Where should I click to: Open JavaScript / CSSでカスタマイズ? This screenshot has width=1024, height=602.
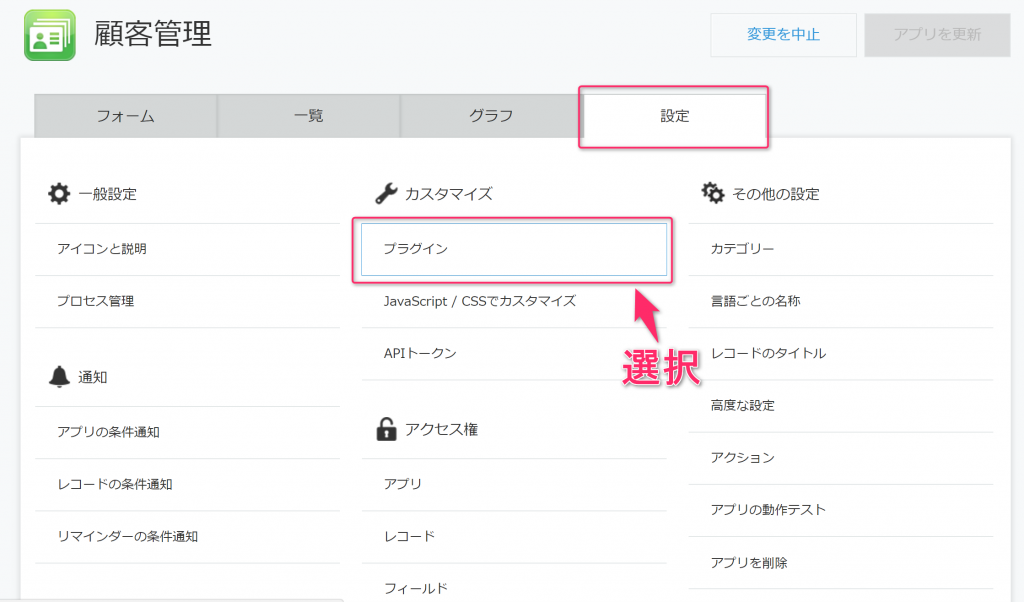[514, 302]
